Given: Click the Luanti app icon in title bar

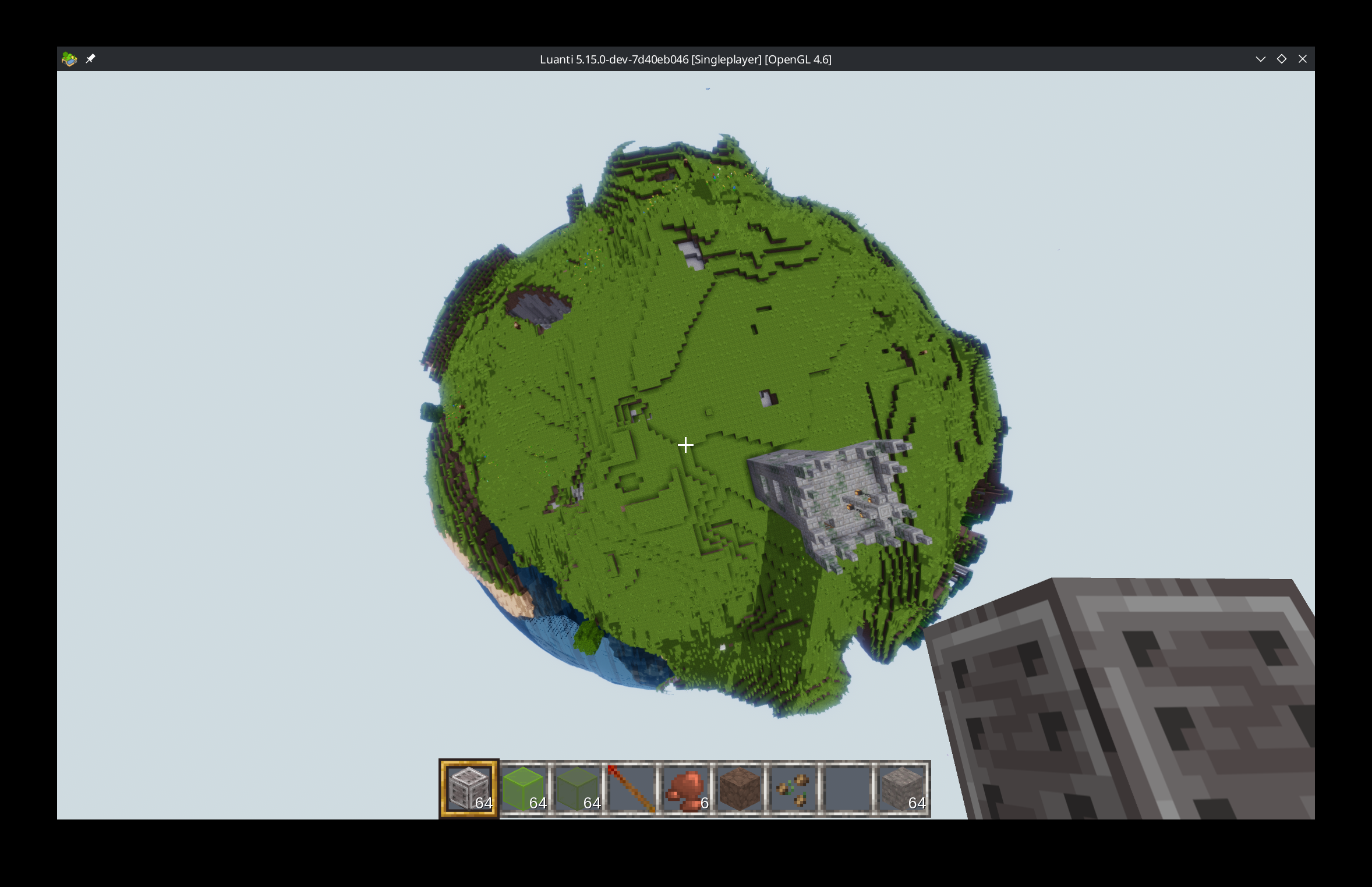Looking at the screenshot, I should point(69,59).
